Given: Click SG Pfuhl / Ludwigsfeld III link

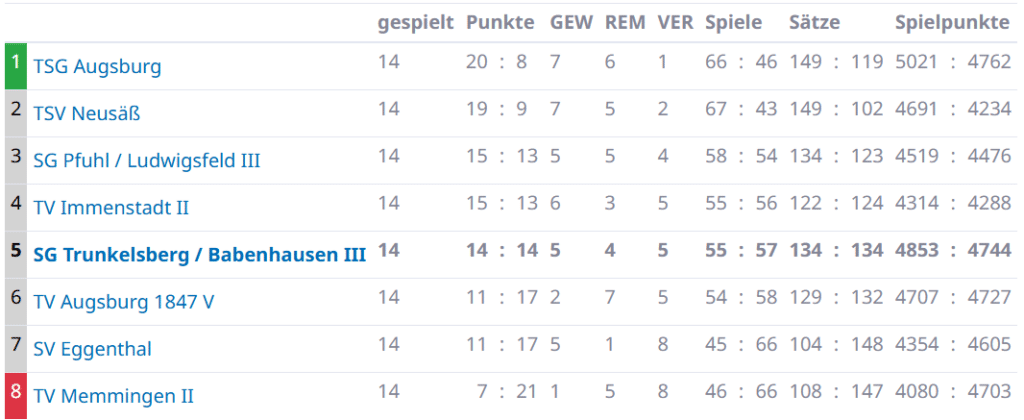Looking at the screenshot, I should [x=147, y=161].
